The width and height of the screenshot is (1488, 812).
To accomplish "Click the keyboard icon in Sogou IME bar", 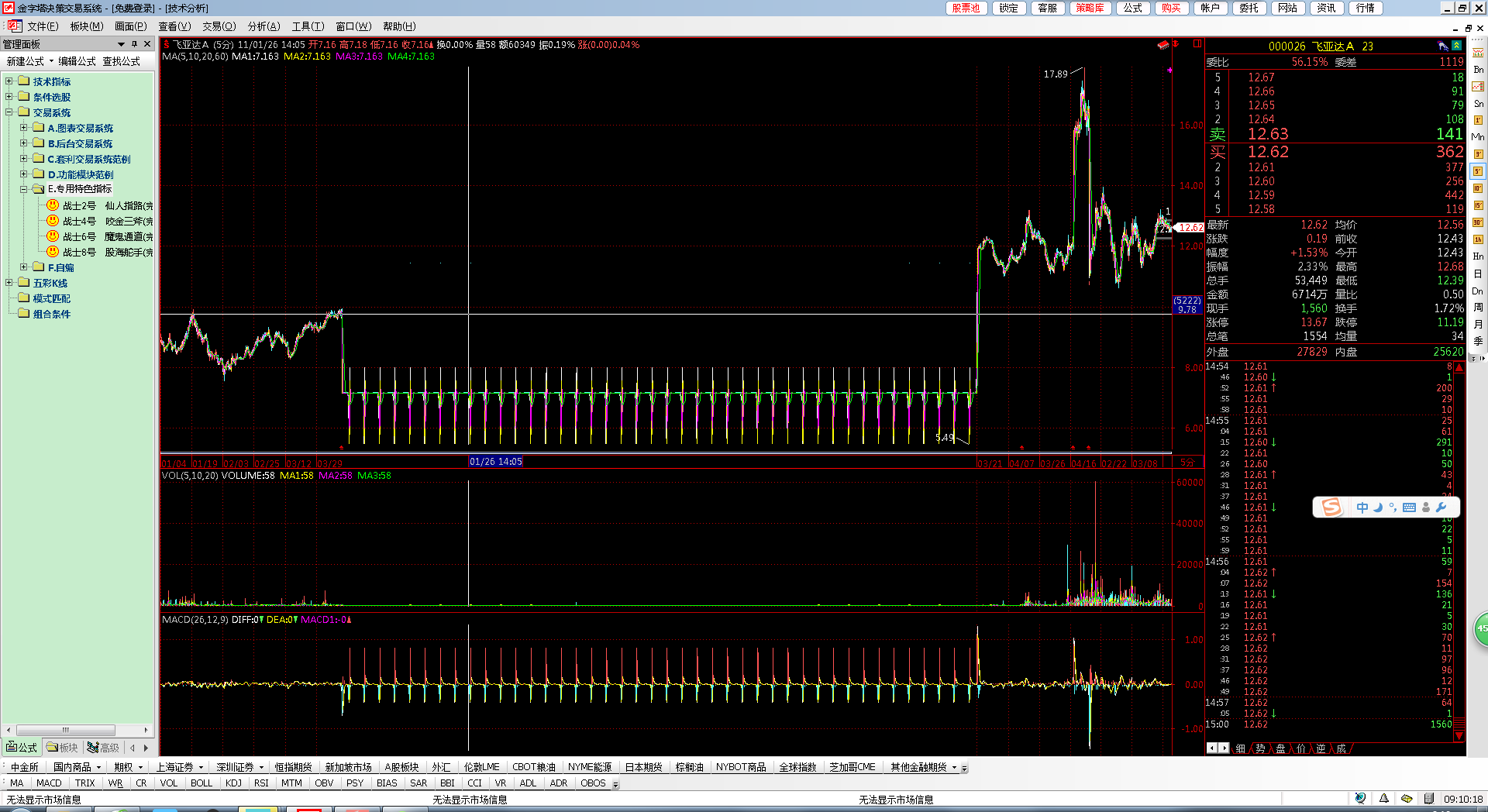I will coord(1410,507).
